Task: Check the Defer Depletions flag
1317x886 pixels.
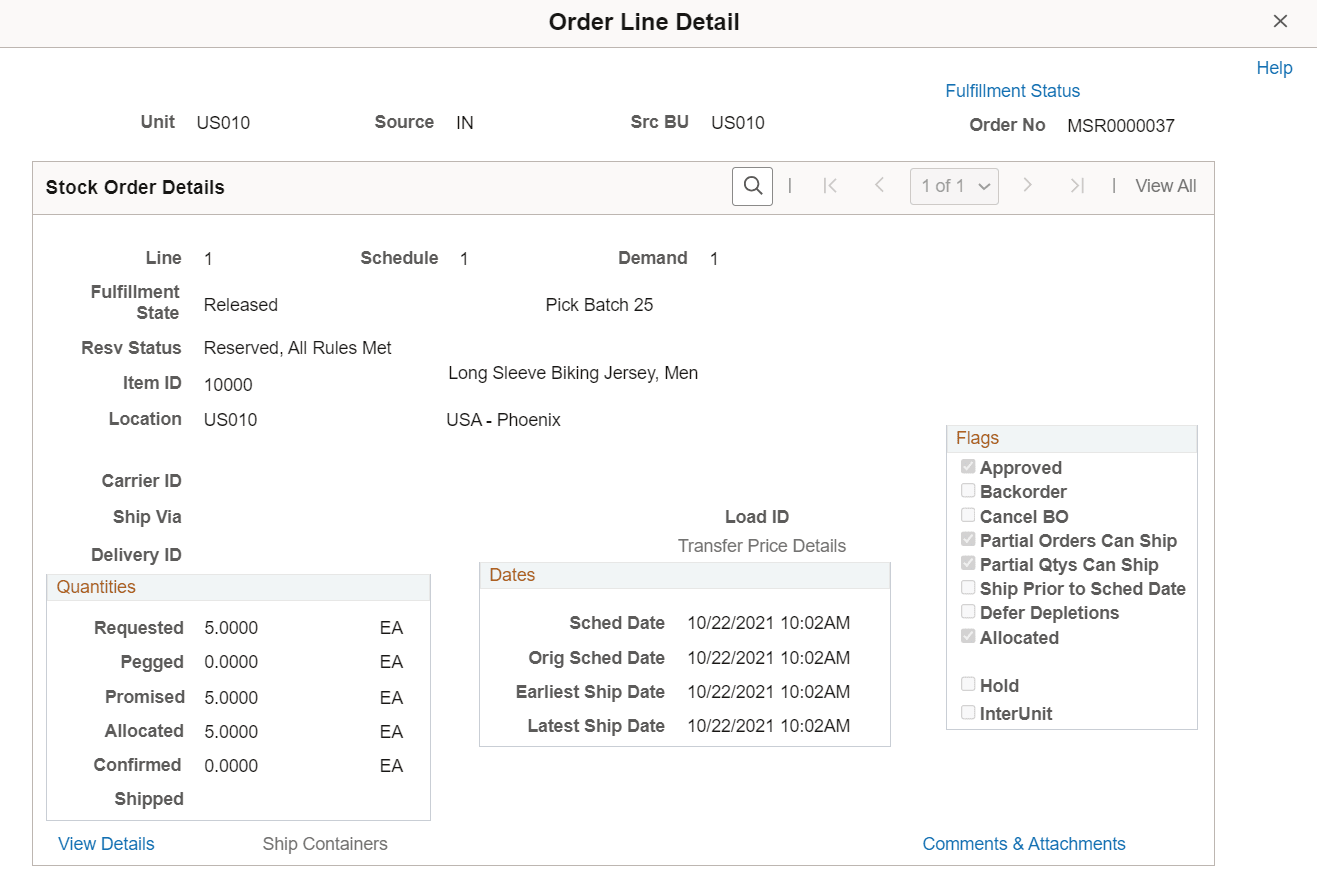Action: (967, 612)
